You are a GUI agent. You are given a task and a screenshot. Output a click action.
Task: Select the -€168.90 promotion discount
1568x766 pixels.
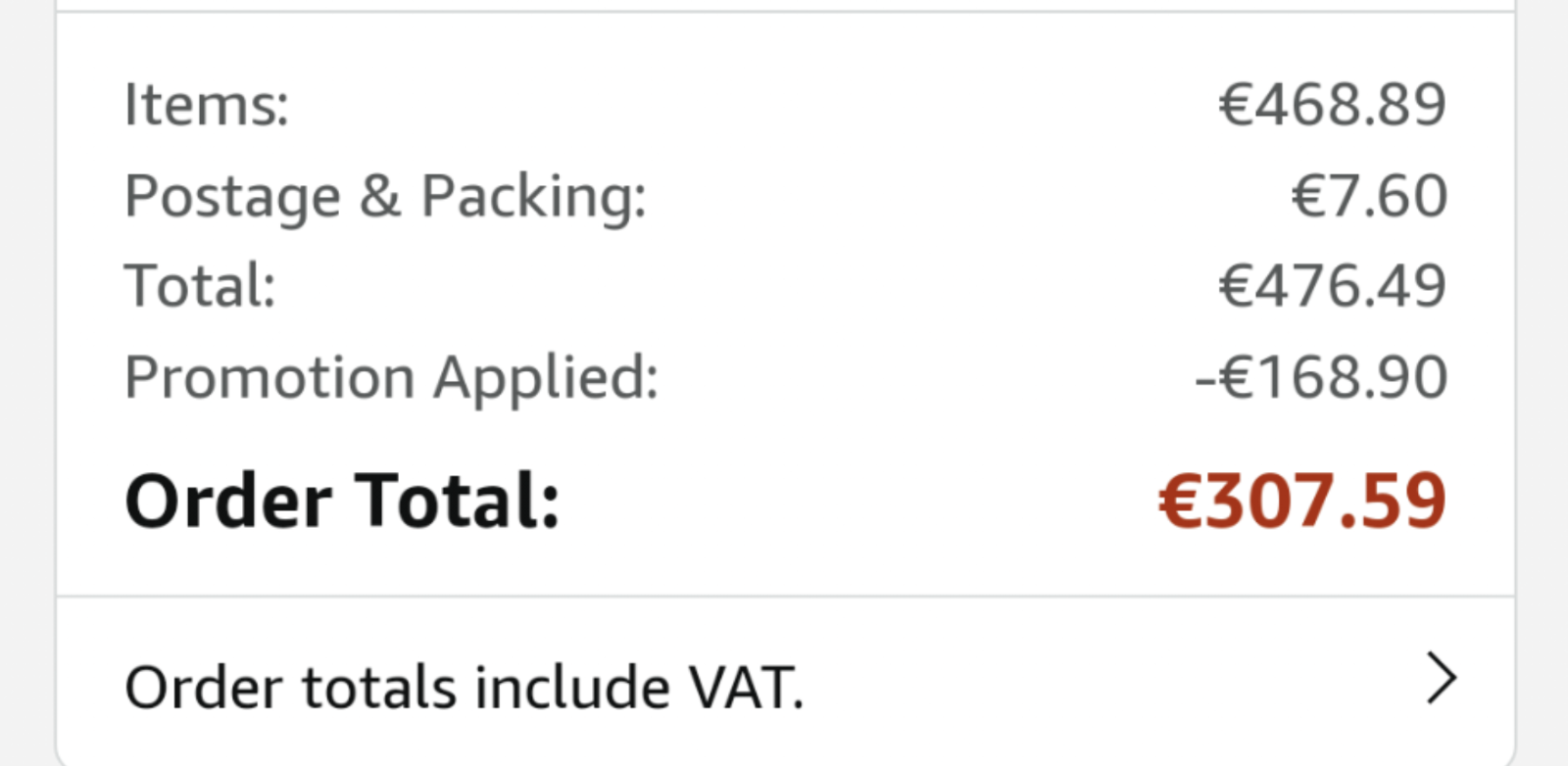[1320, 377]
